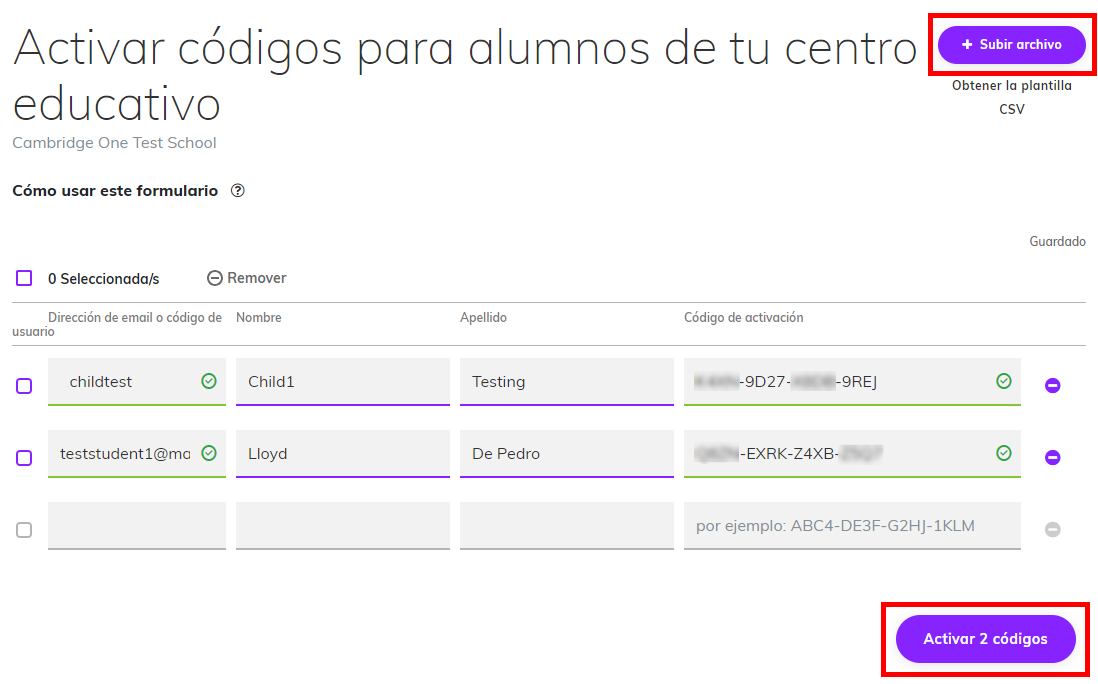
Task: Click green validation check beside childtest
Action: 209,381
